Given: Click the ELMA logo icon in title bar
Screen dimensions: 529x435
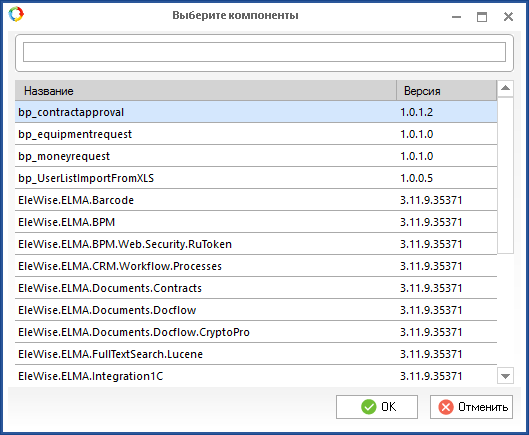Looking at the screenshot, I should [x=16, y=15].
